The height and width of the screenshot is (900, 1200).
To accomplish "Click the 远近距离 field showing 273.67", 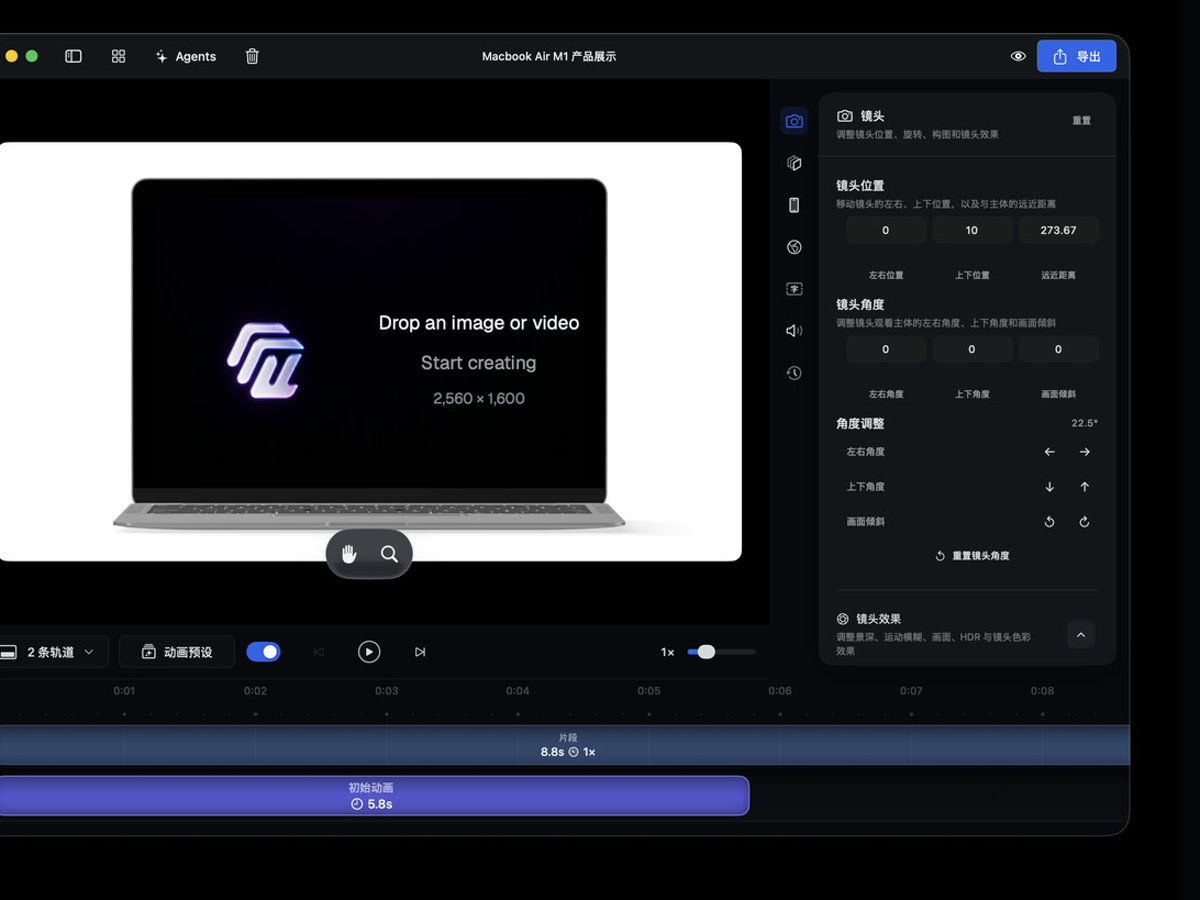I will point(1058,230).
